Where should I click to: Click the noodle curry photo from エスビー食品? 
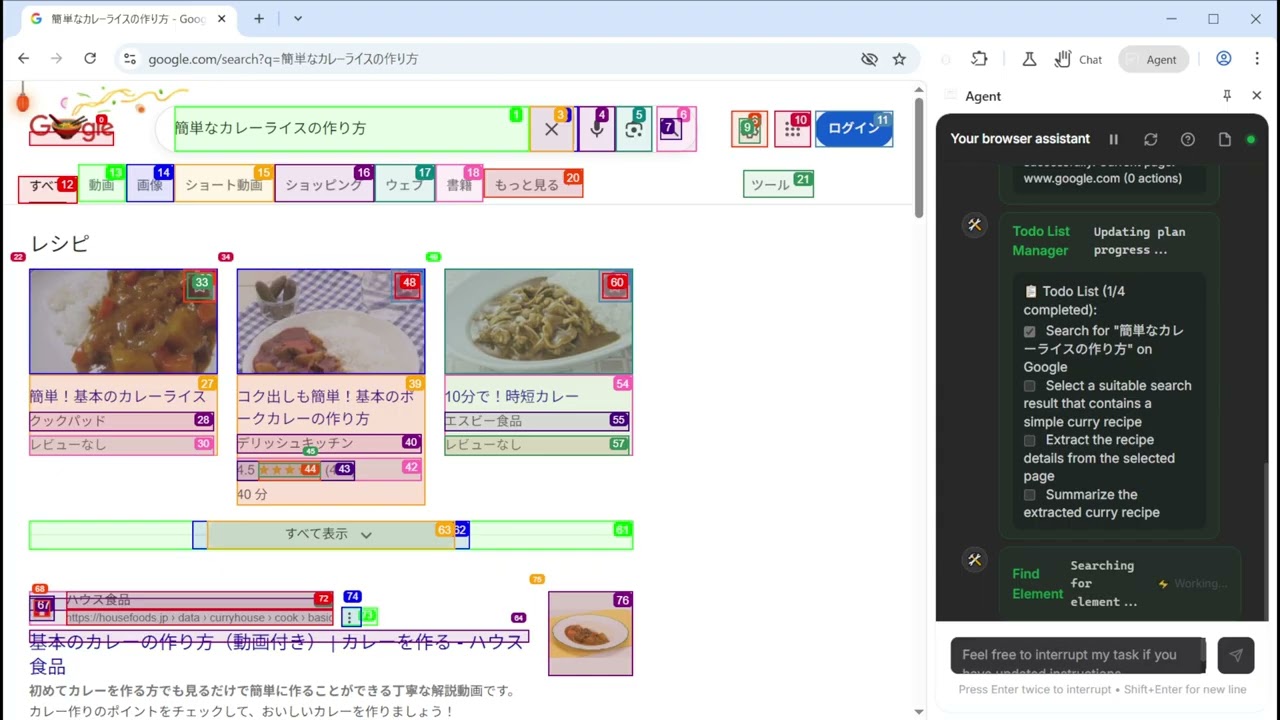539,321
